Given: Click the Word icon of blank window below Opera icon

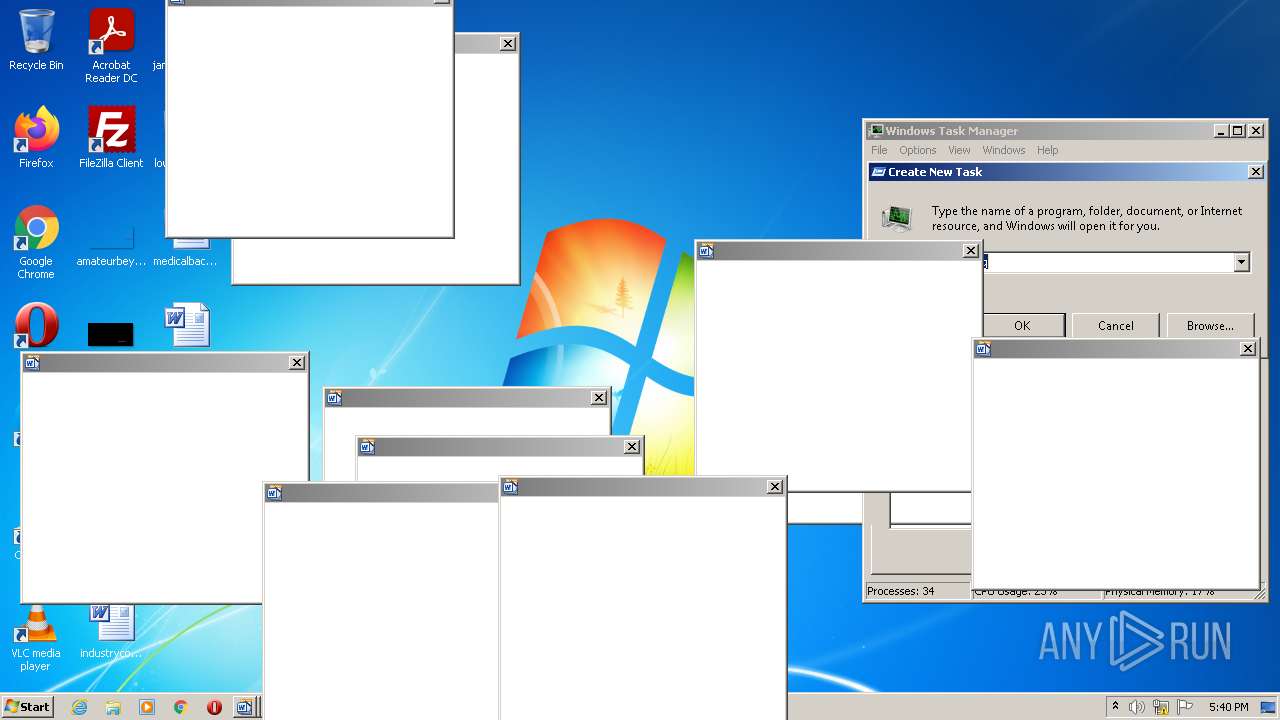Looking at the screenshot, I should click(32, 363).
